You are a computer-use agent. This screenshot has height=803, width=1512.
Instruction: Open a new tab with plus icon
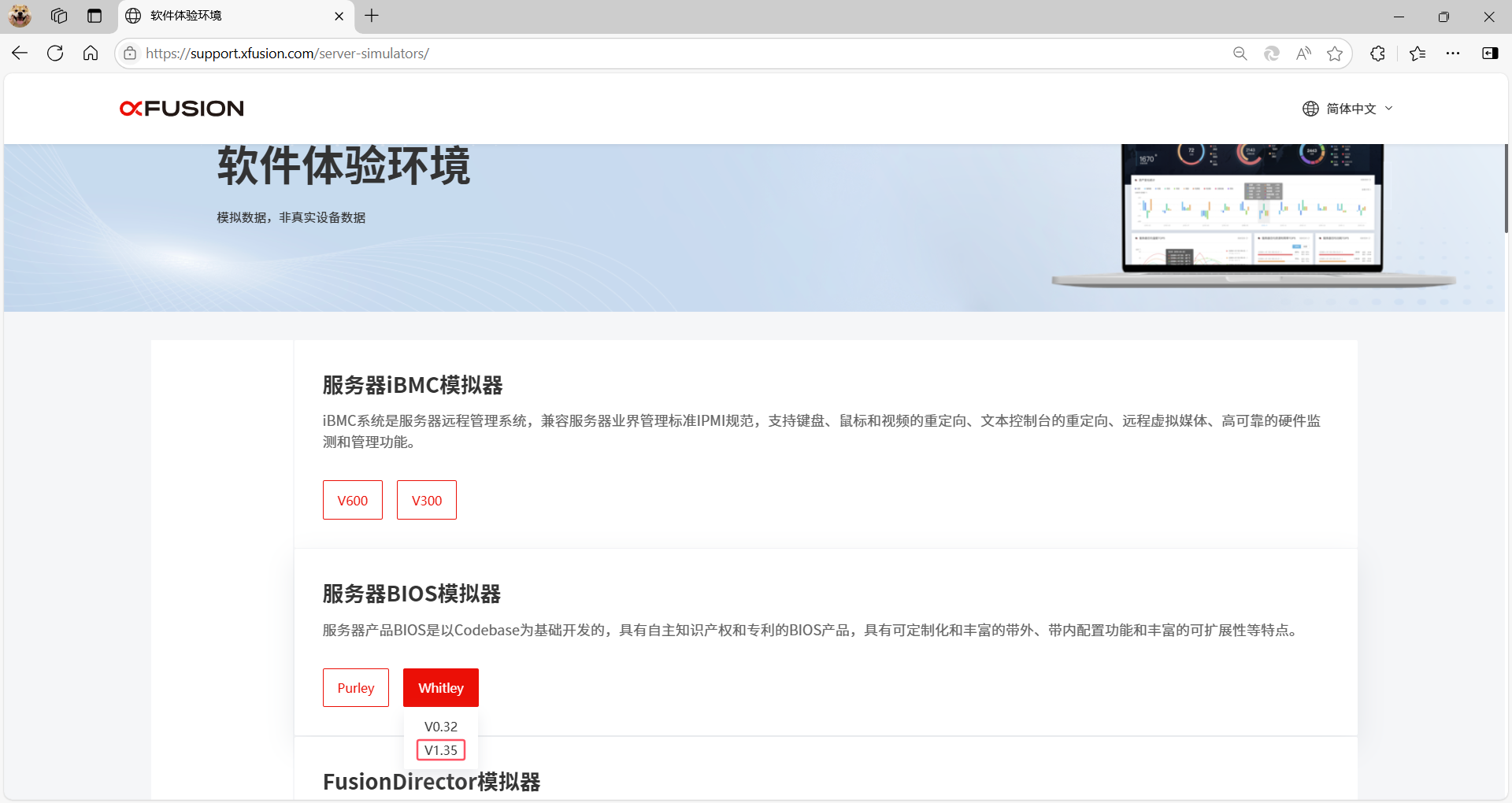tap(372, 16)
